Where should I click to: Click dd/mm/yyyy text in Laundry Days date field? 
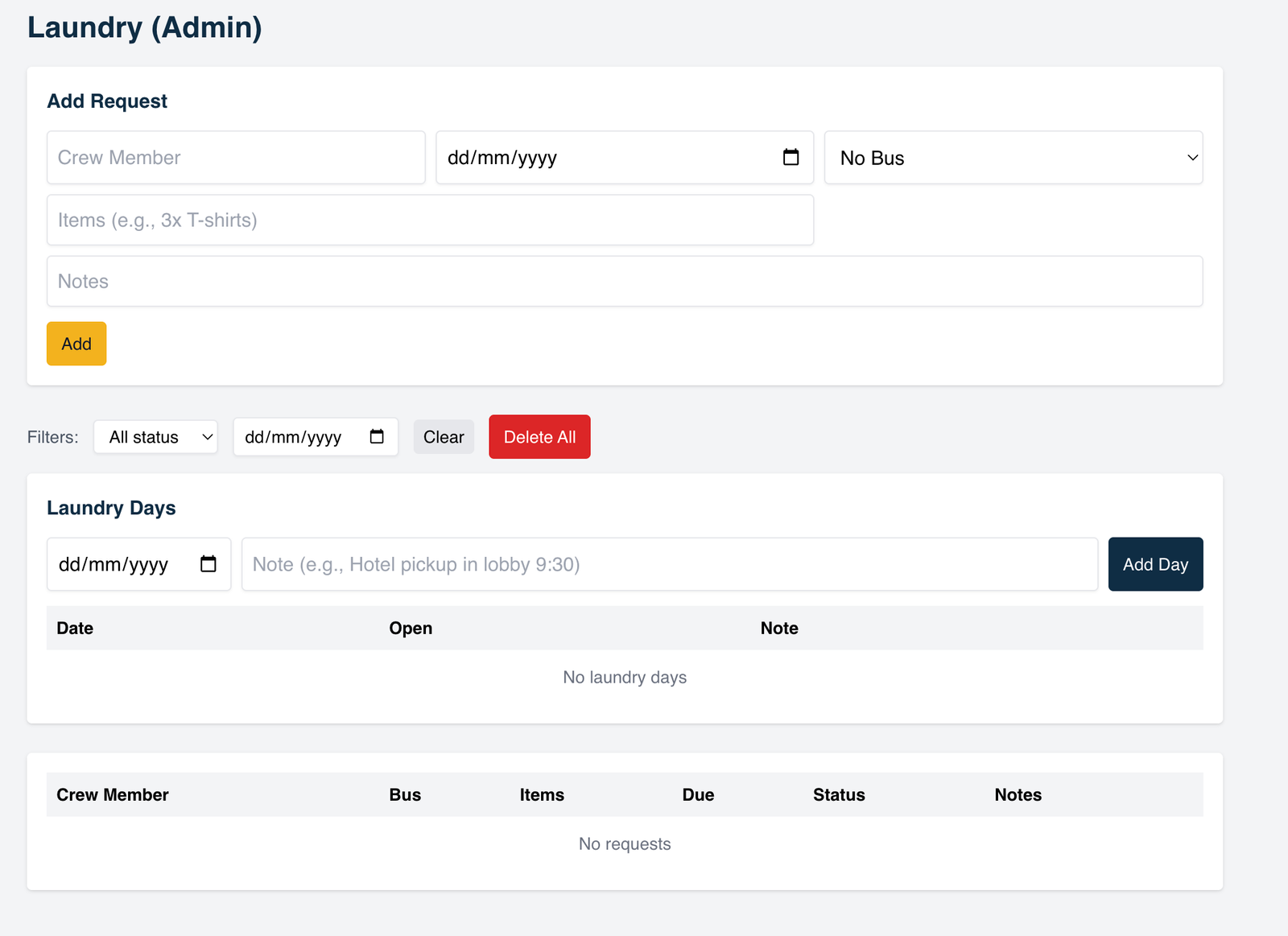coord(114,564)
